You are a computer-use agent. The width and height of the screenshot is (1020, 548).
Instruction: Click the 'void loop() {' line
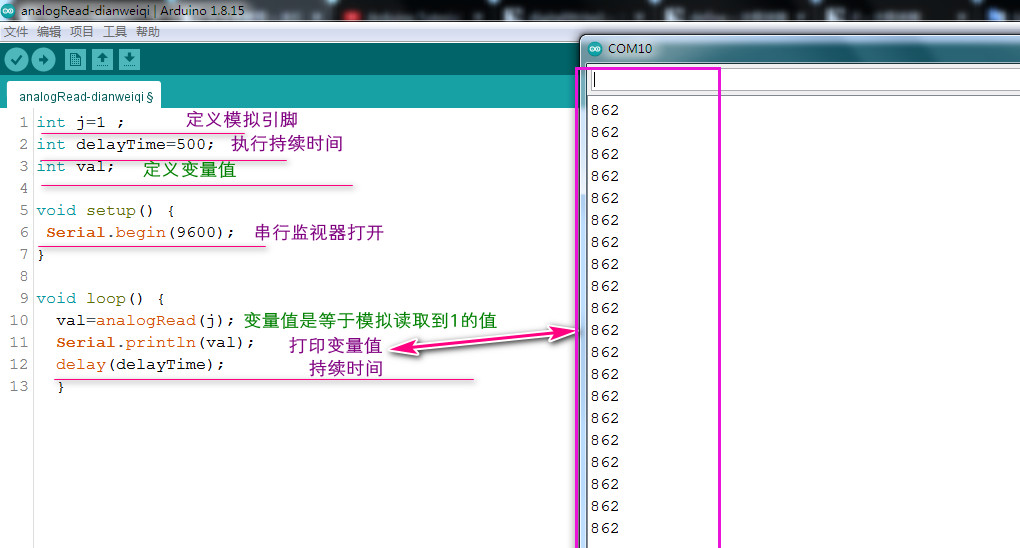100,299
